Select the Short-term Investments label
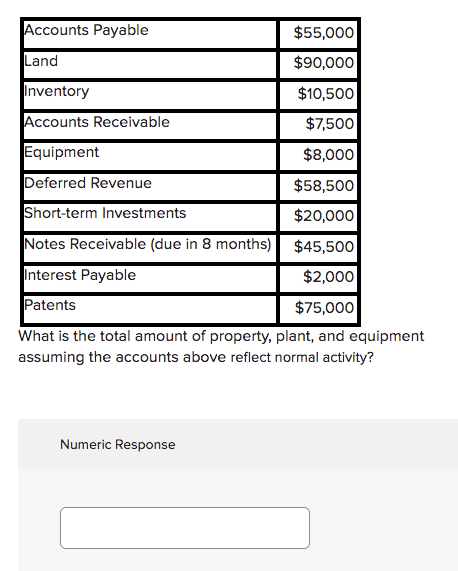Screen dimensions: 458x571 [x=105, y=213]
